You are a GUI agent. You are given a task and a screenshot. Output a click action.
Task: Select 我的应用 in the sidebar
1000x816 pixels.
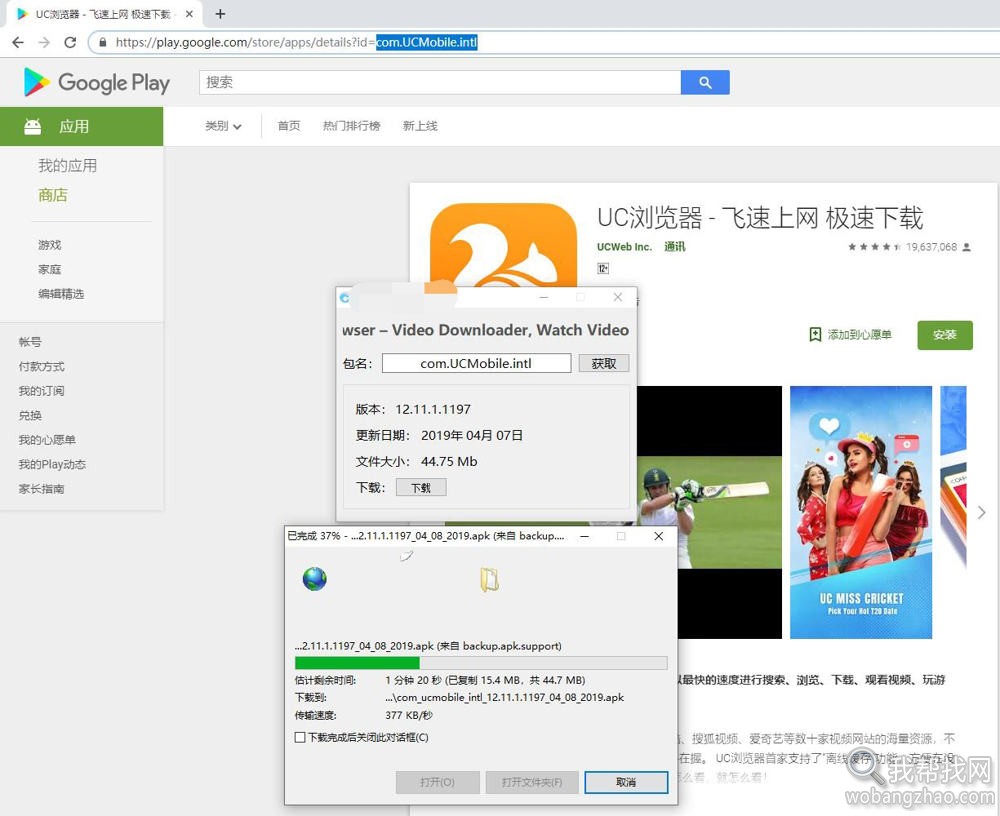[68, 166]
